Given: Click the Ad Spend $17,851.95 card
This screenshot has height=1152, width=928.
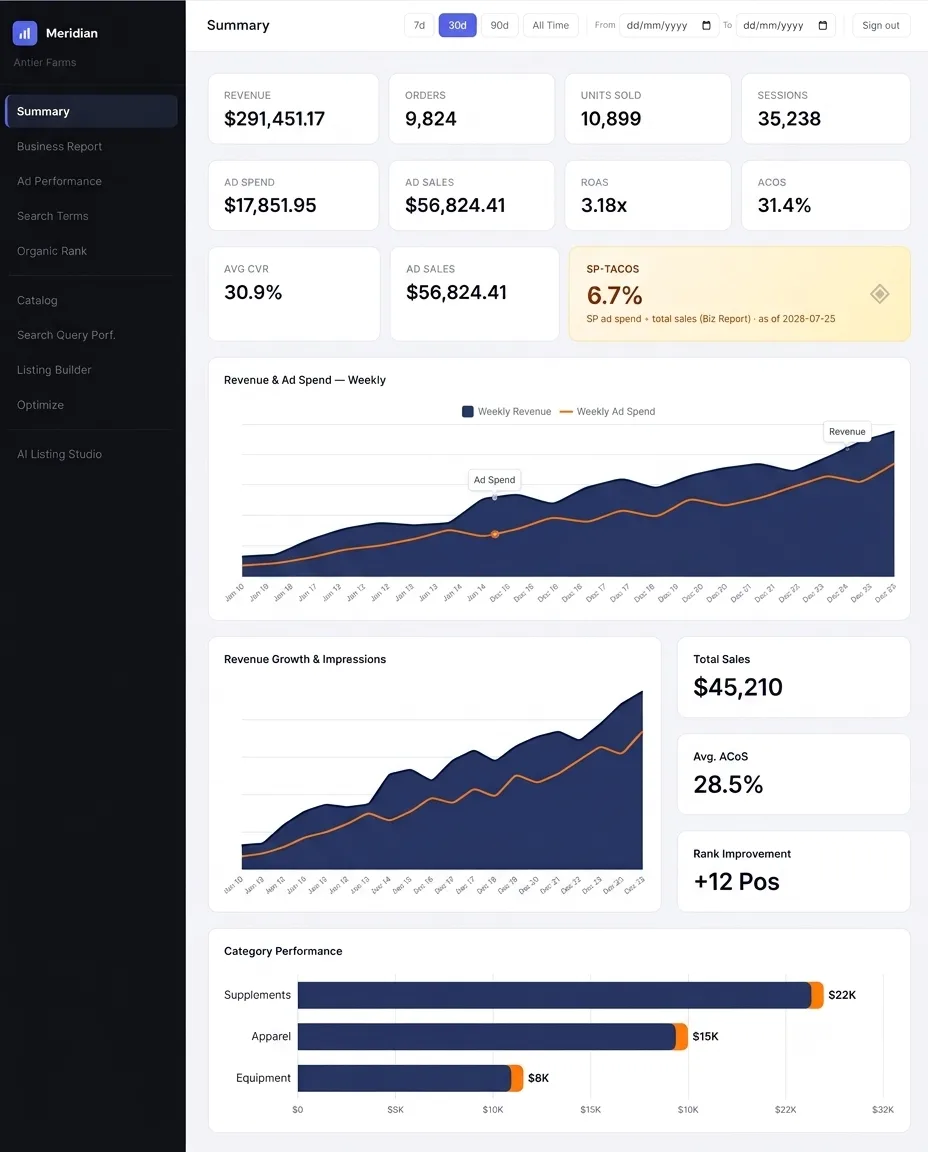Looking at the screenshot, I should [x=293, y=195].
